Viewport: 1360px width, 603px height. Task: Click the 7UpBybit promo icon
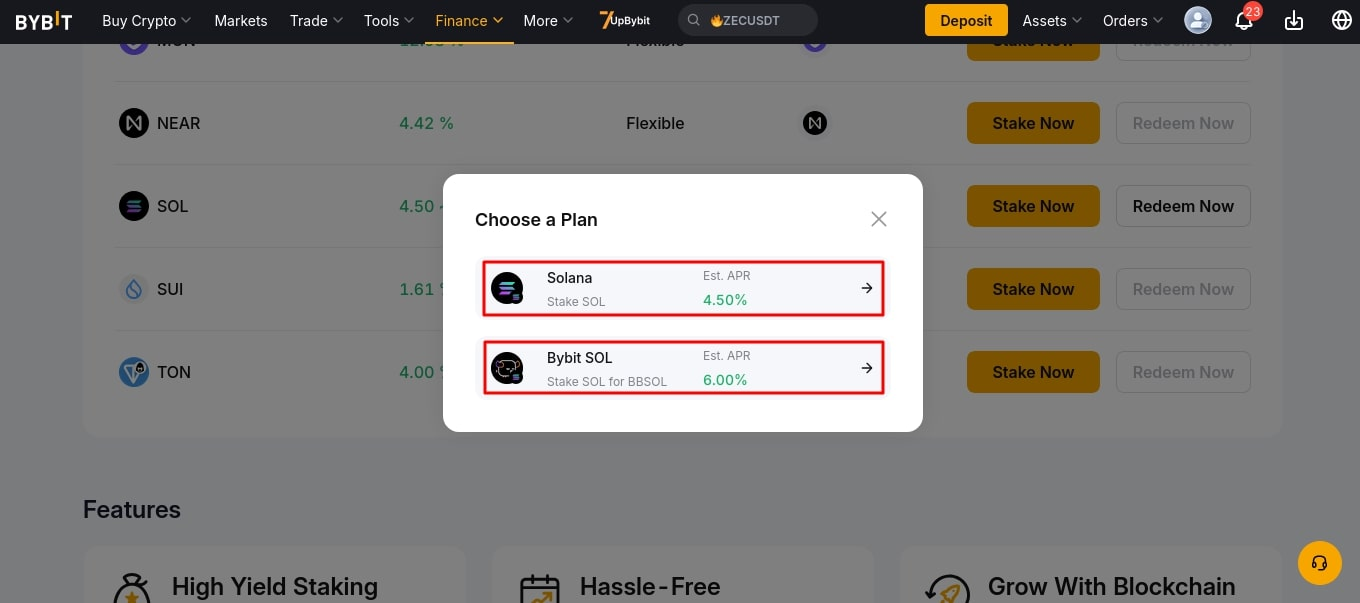tap(625, 20)
